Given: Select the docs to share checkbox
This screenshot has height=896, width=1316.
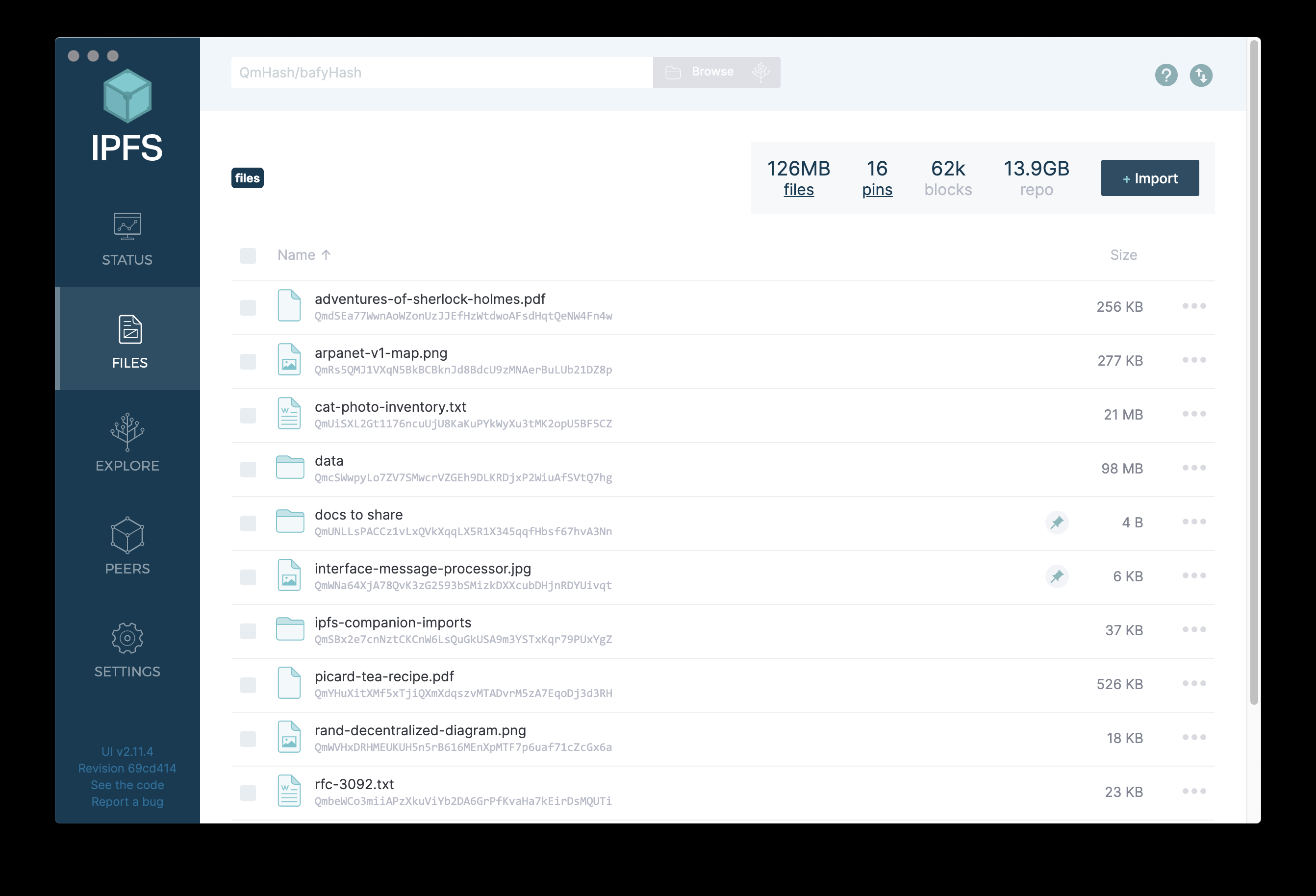Looking at the screenshot, I should 248,523.
